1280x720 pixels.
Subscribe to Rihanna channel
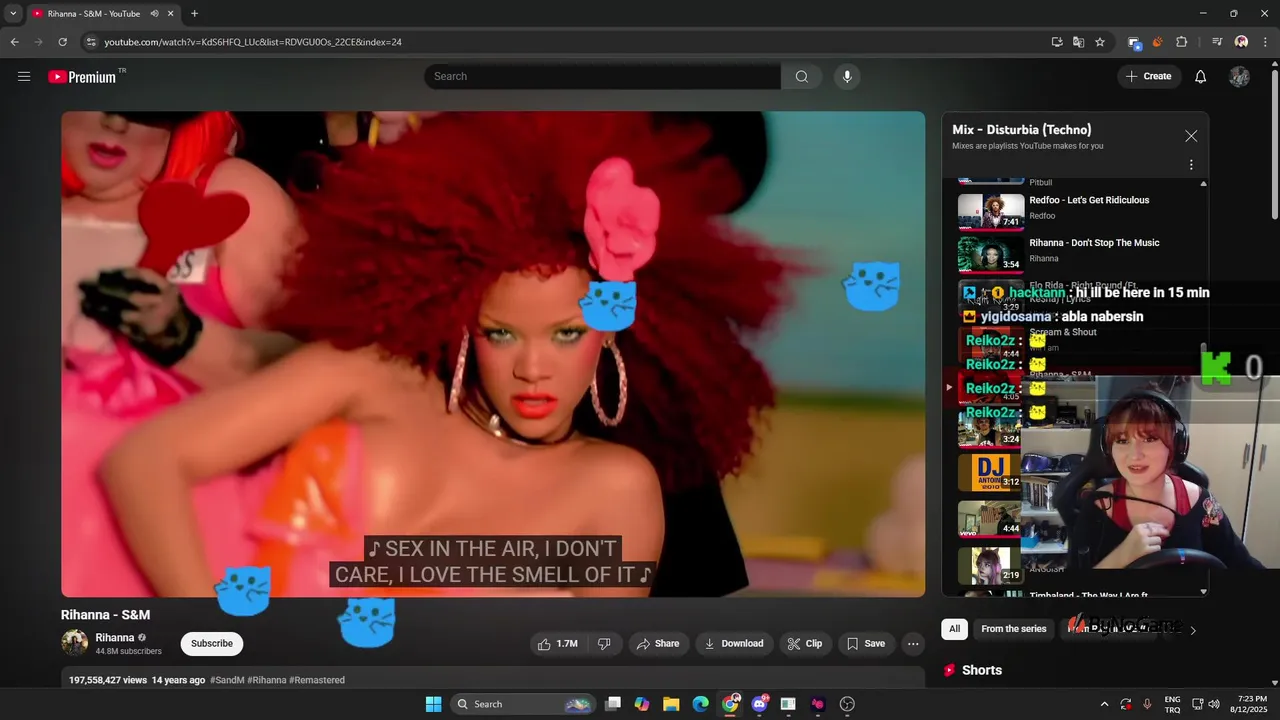point(212,644)
